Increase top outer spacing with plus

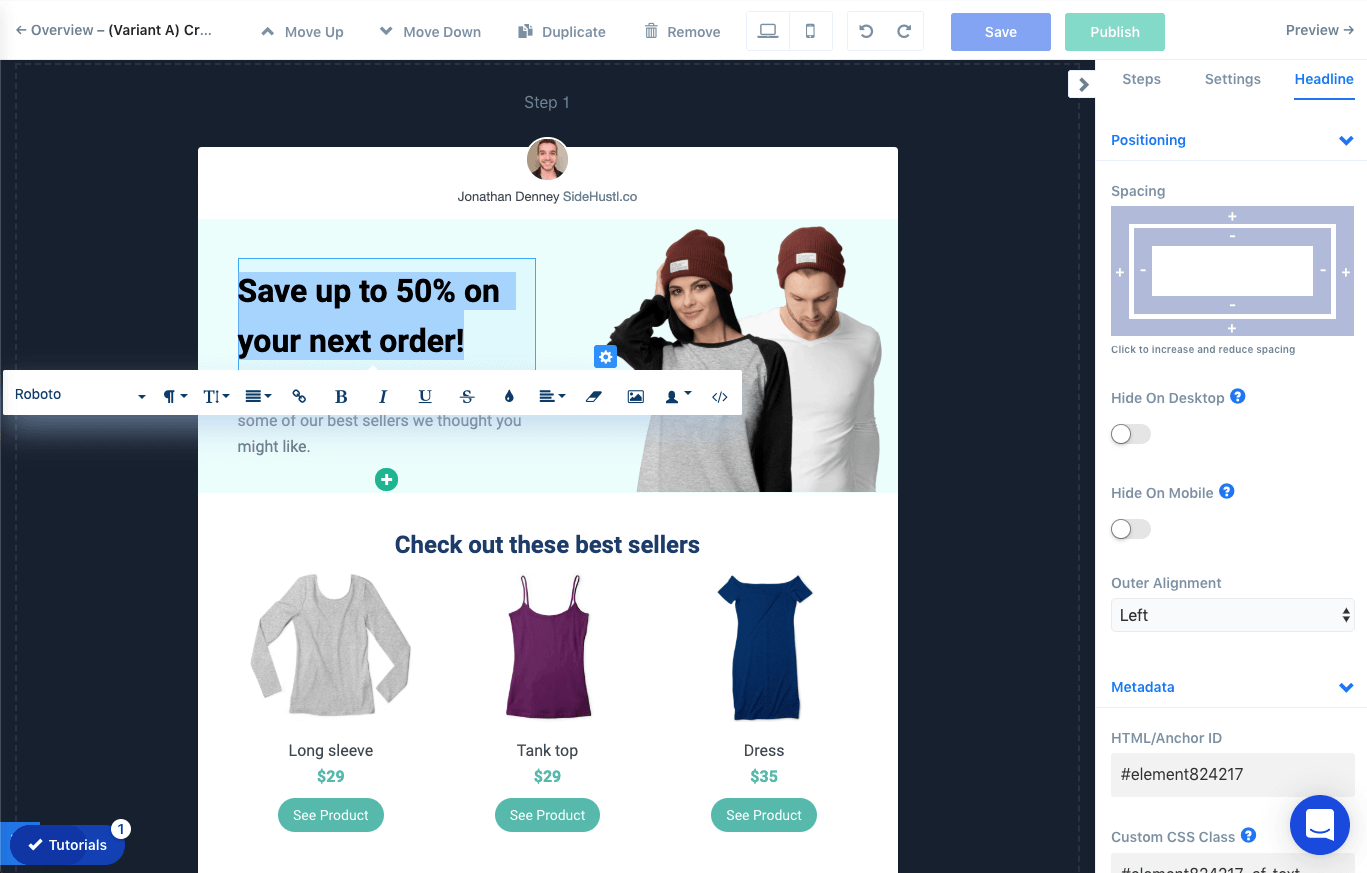click(1232, 216)
